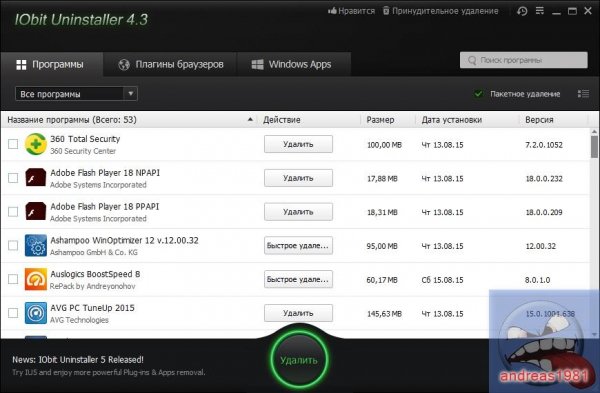Sort by Действие column header
600x393 pixels.
(x=309, y=120)
